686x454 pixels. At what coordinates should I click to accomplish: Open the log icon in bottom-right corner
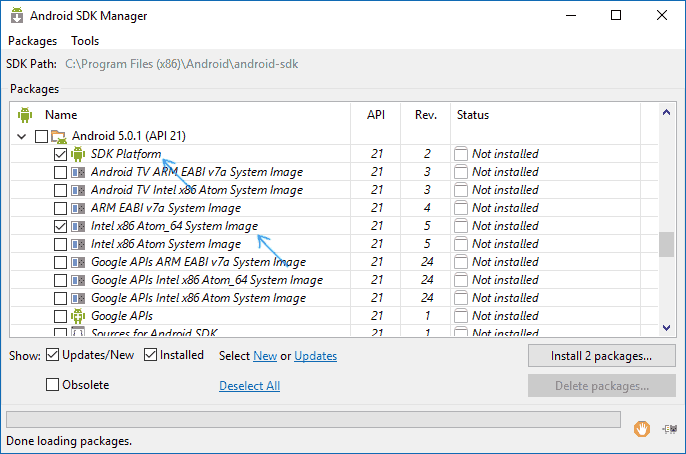point(669,429)
